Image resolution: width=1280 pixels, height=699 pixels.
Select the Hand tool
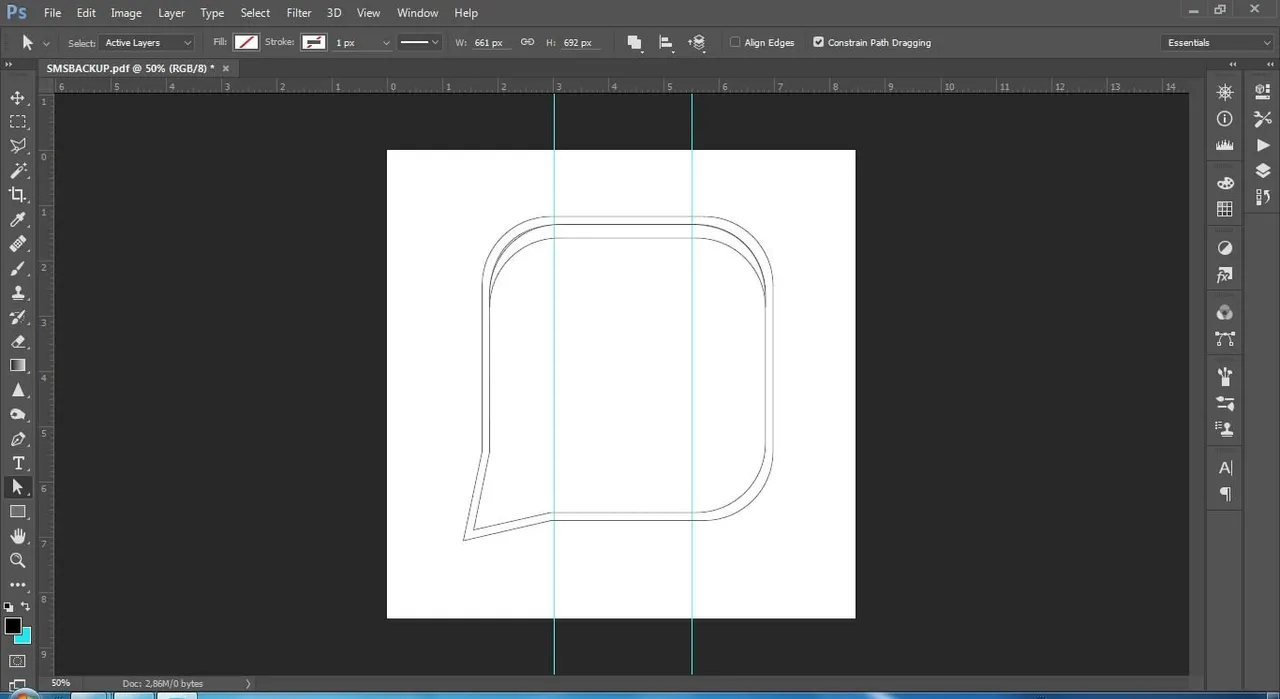click(x=18, y=536)
